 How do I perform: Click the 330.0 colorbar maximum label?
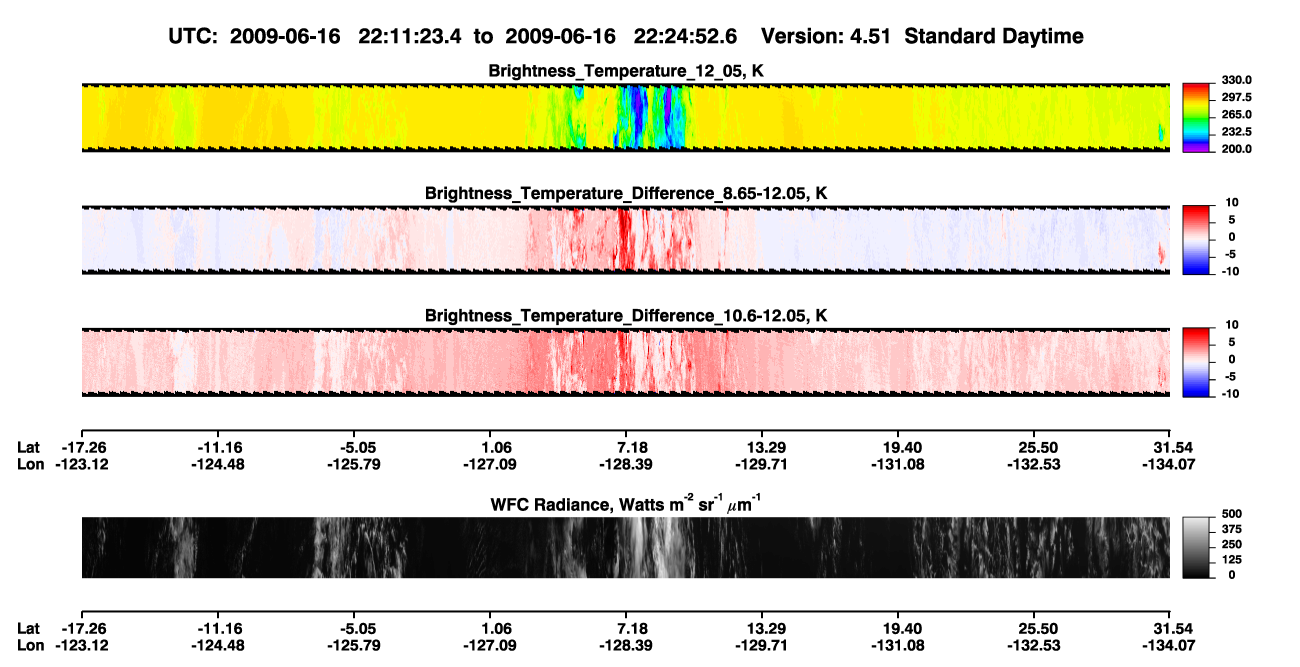point(1236,80)
